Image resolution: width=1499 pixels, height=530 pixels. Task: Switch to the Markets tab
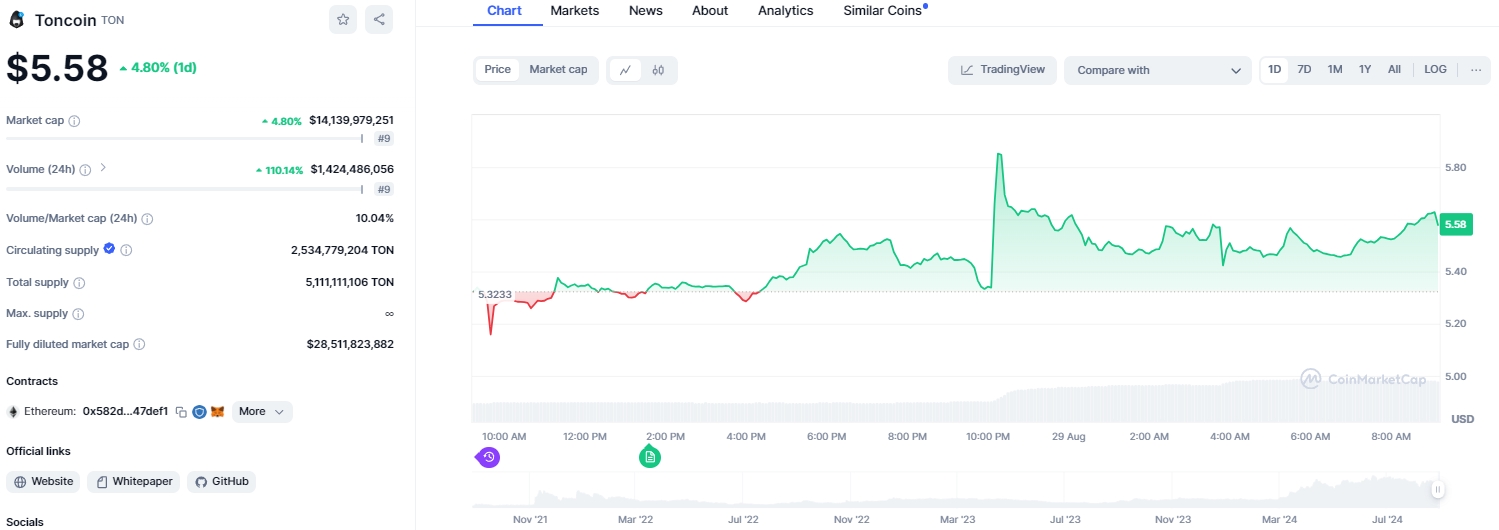coord(575,11)
